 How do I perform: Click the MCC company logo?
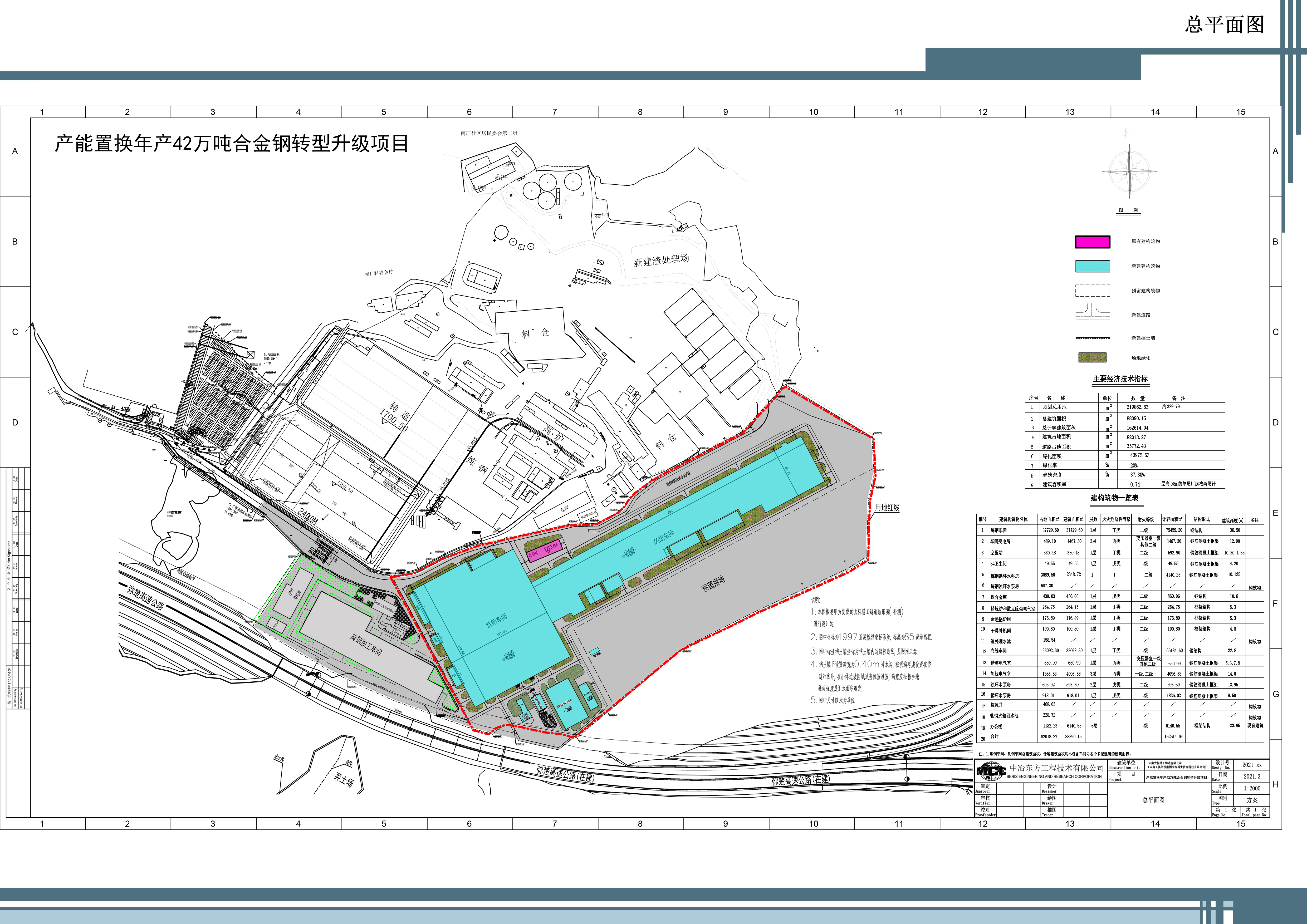pos(991,771)
